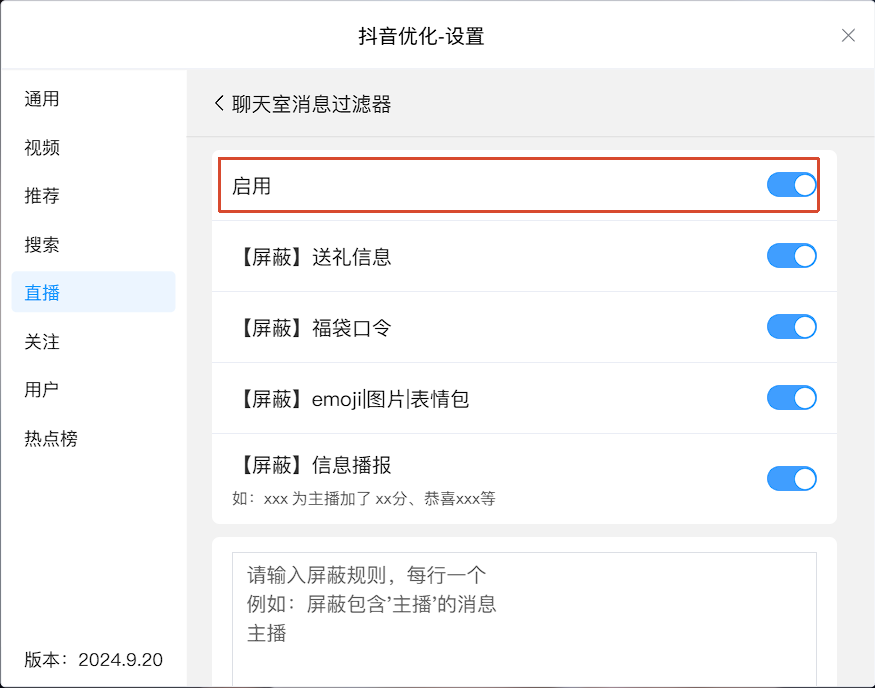This screenshot has width=875, height=688.
Task: Toggle the 启用 switch
Action: coord(791,185)
